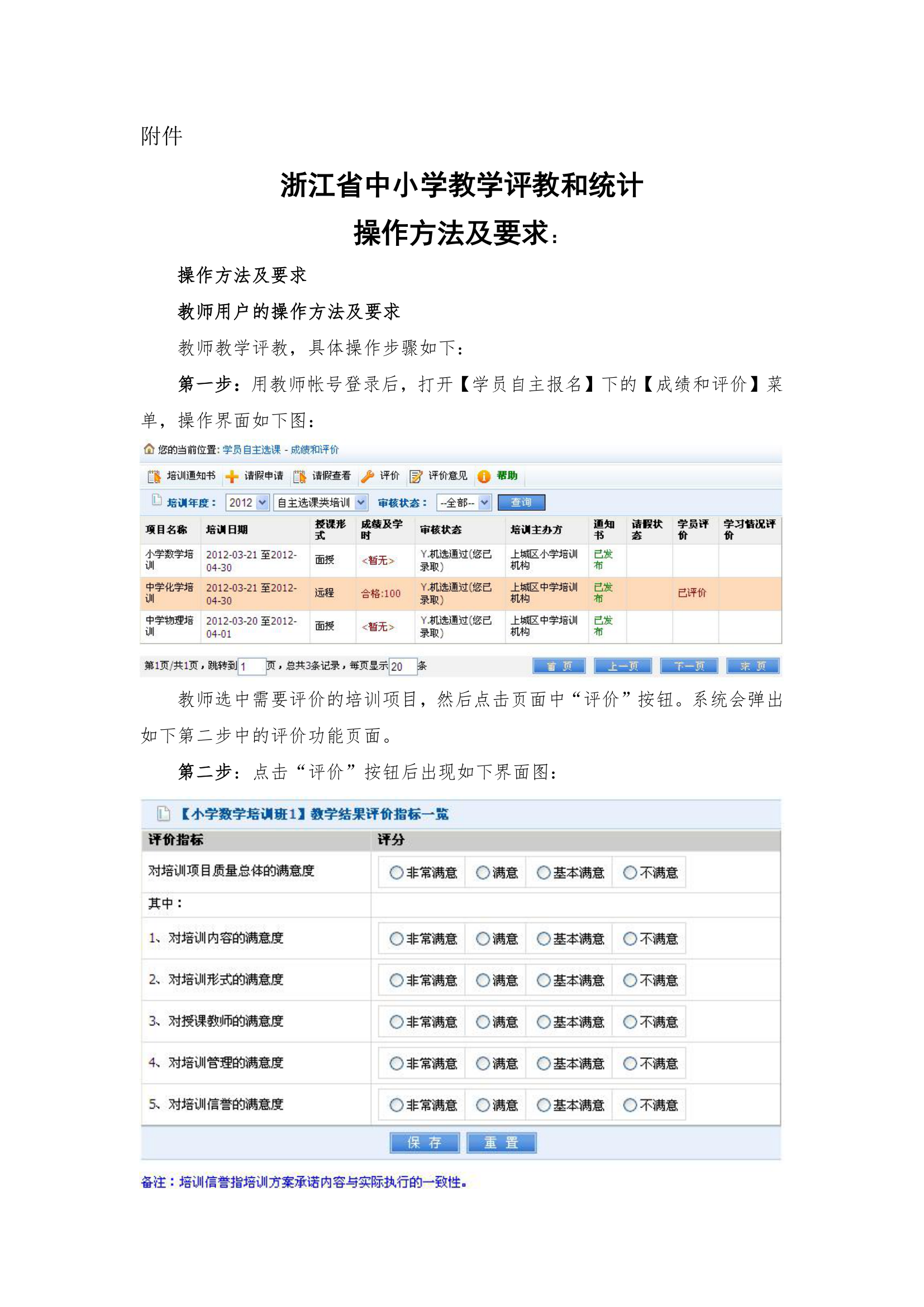Follow the 学员自主选课 breadcrumb link

coord(251,450)
